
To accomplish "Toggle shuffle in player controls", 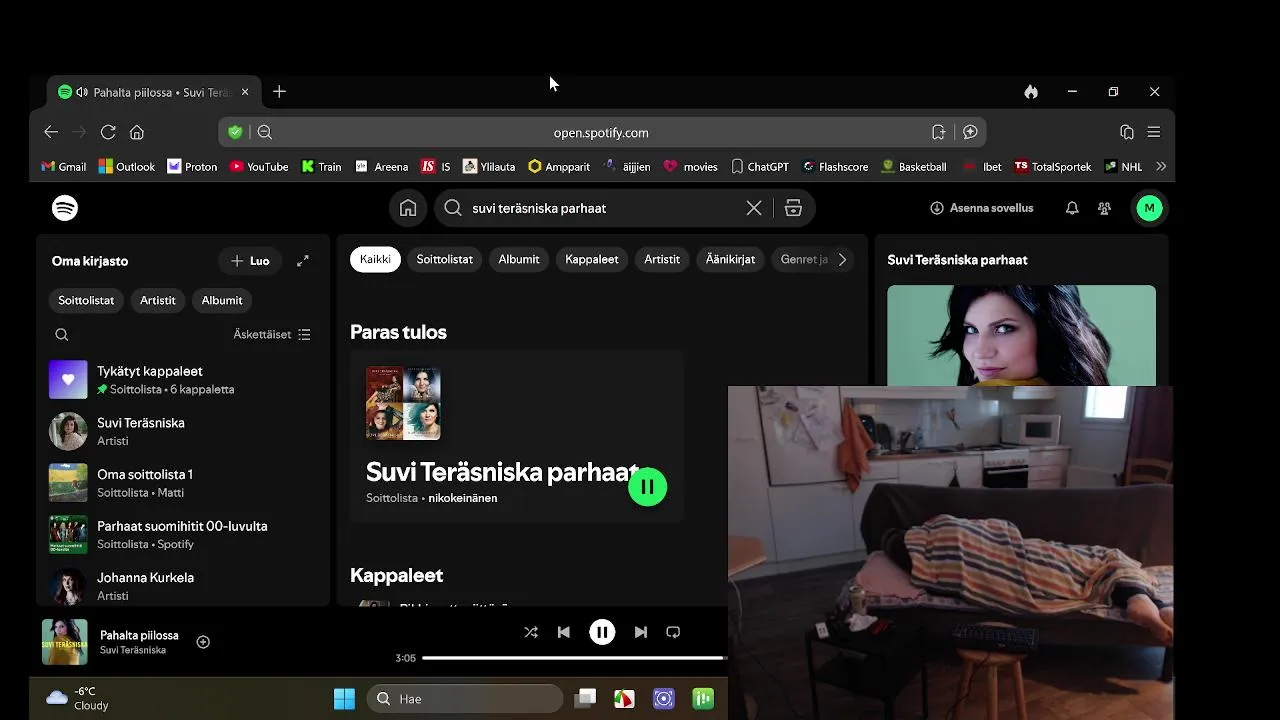I will click(531, 632).
